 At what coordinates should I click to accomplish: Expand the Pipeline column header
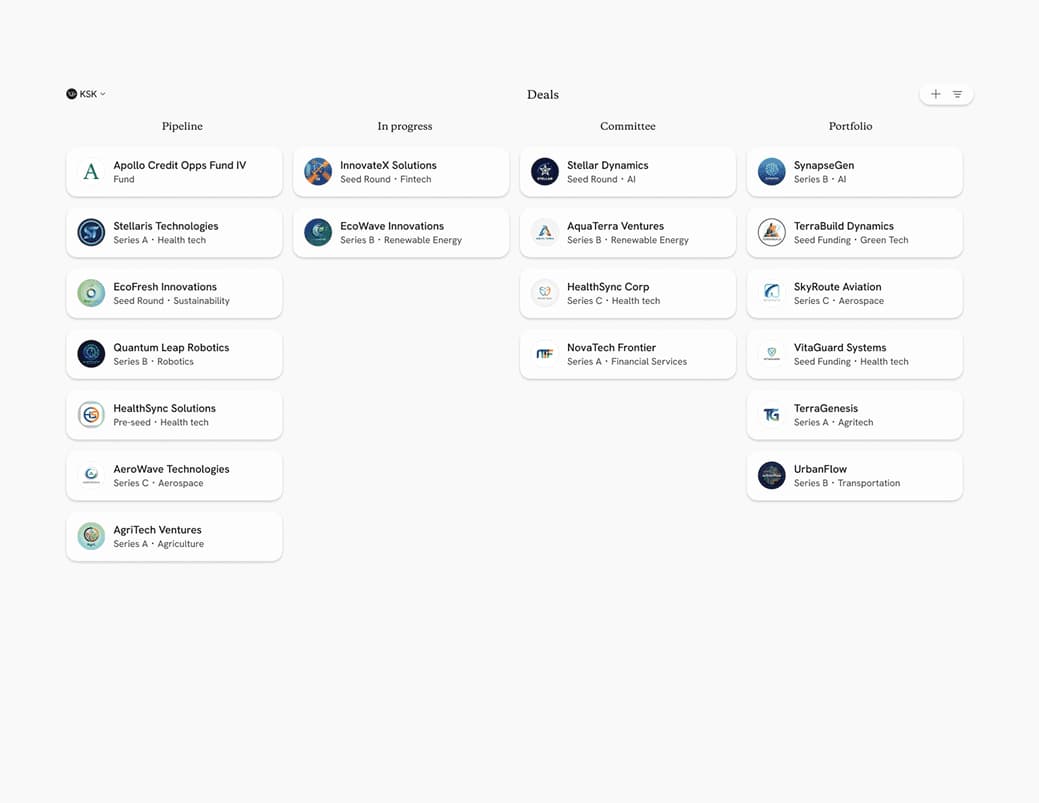click(x=181, y=126)
